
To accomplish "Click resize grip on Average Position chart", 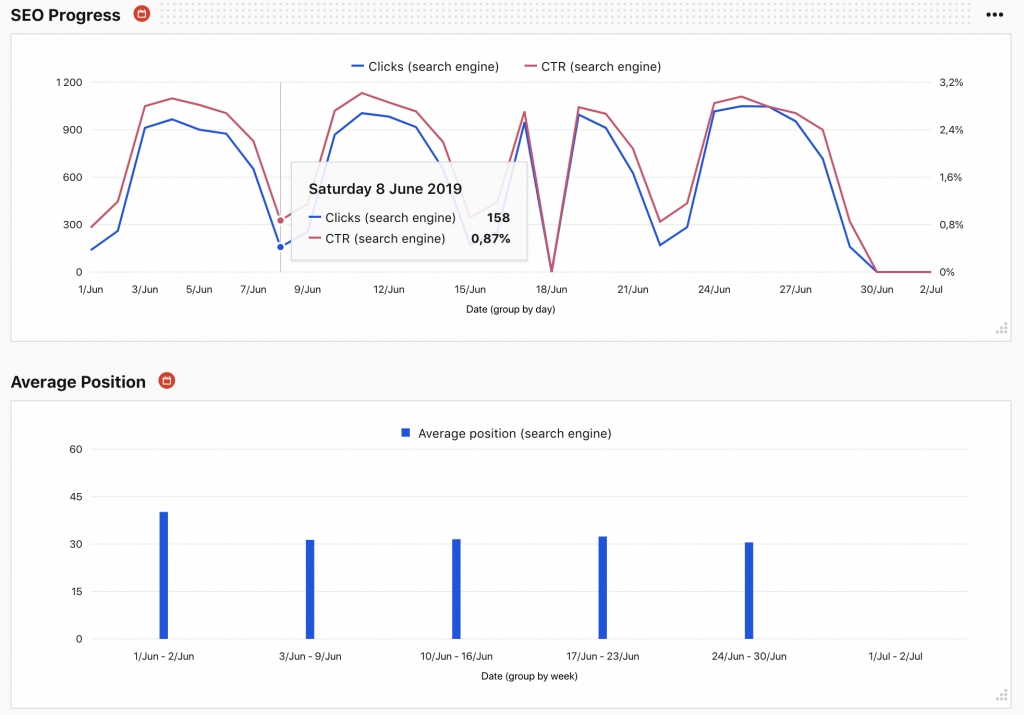I will (1001, 696).
